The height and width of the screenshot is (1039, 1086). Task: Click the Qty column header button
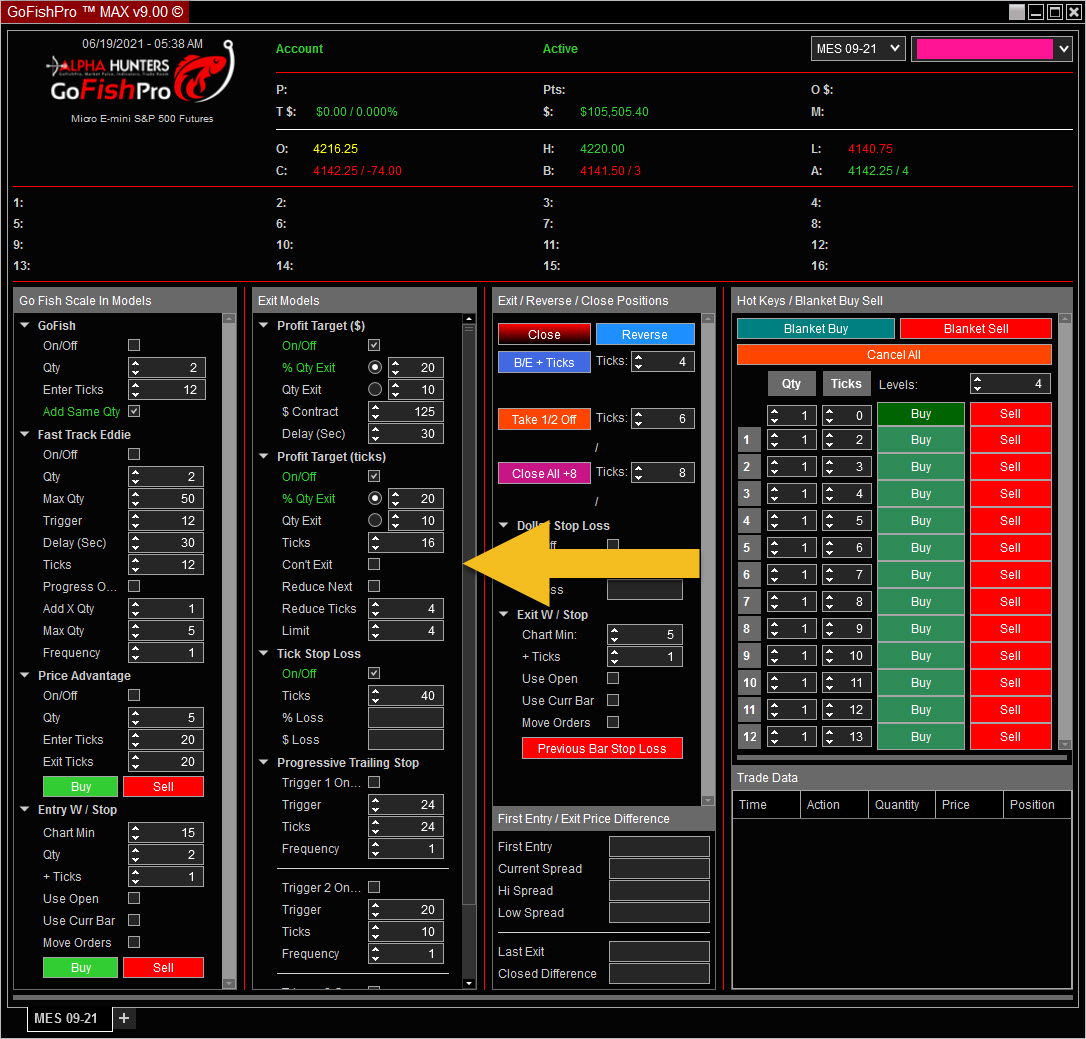pyautogui.click(x=791, y=384)
